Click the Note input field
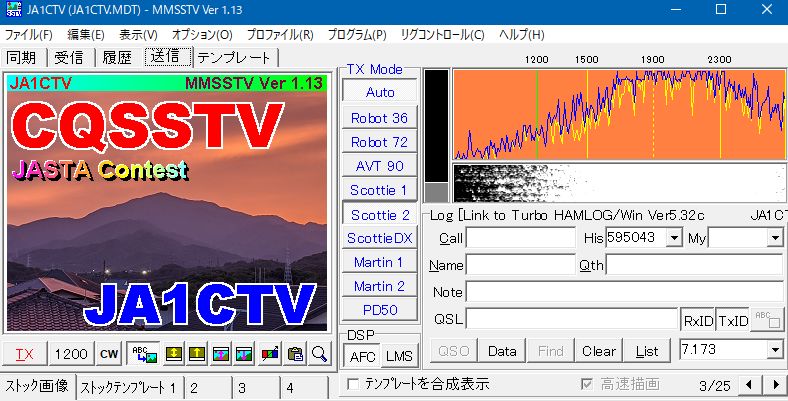The height and width of the screenshot is (401, 788). point(624,292)
